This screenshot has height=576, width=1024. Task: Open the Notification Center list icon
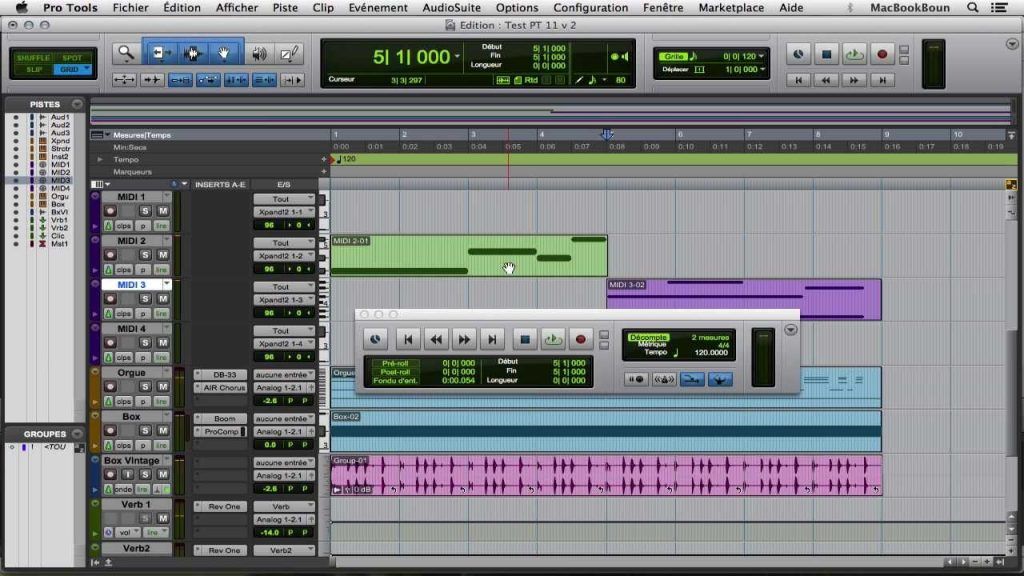click(x=999, y=8)
